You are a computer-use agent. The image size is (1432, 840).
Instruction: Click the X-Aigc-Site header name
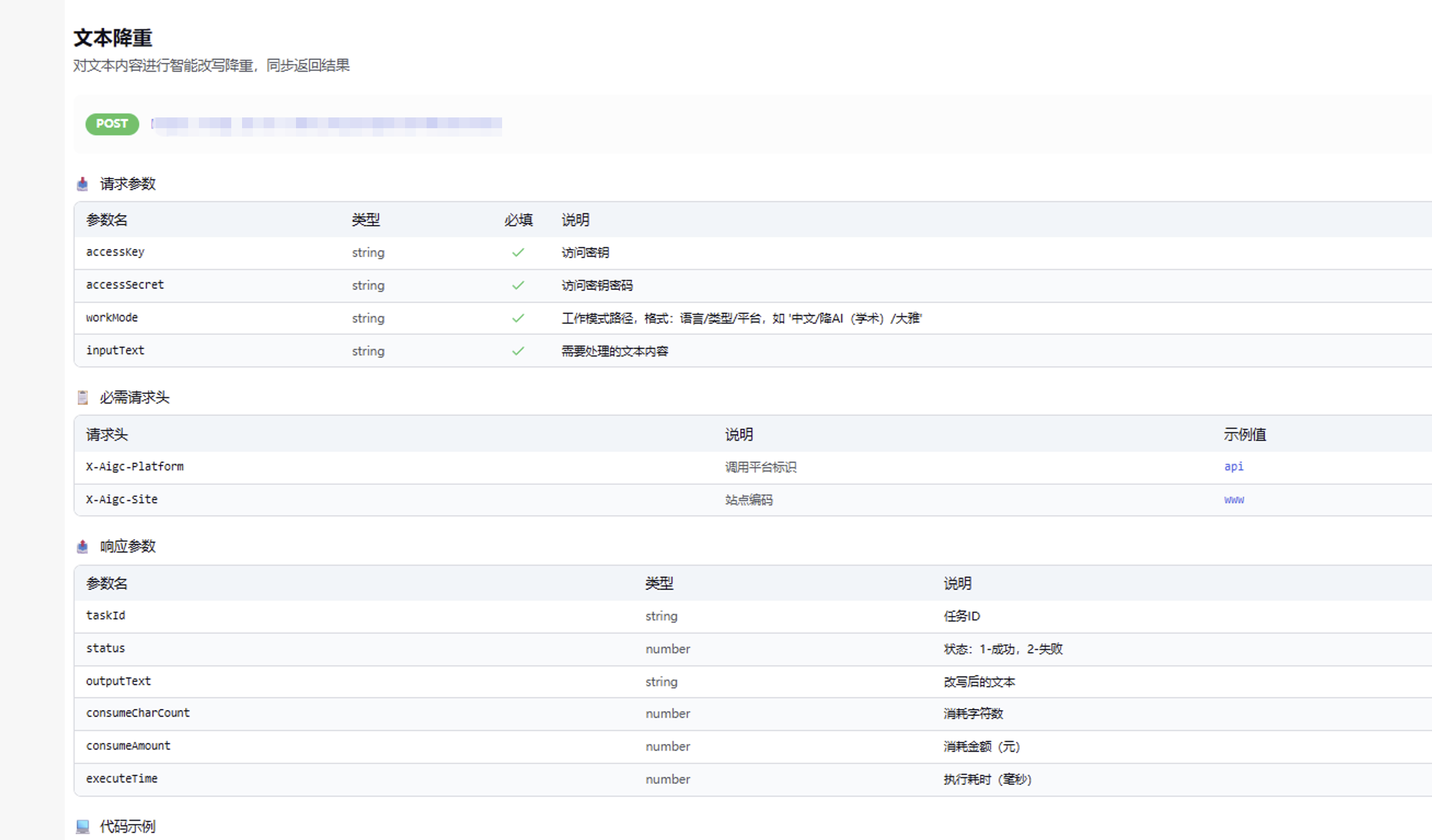point(122,500)
